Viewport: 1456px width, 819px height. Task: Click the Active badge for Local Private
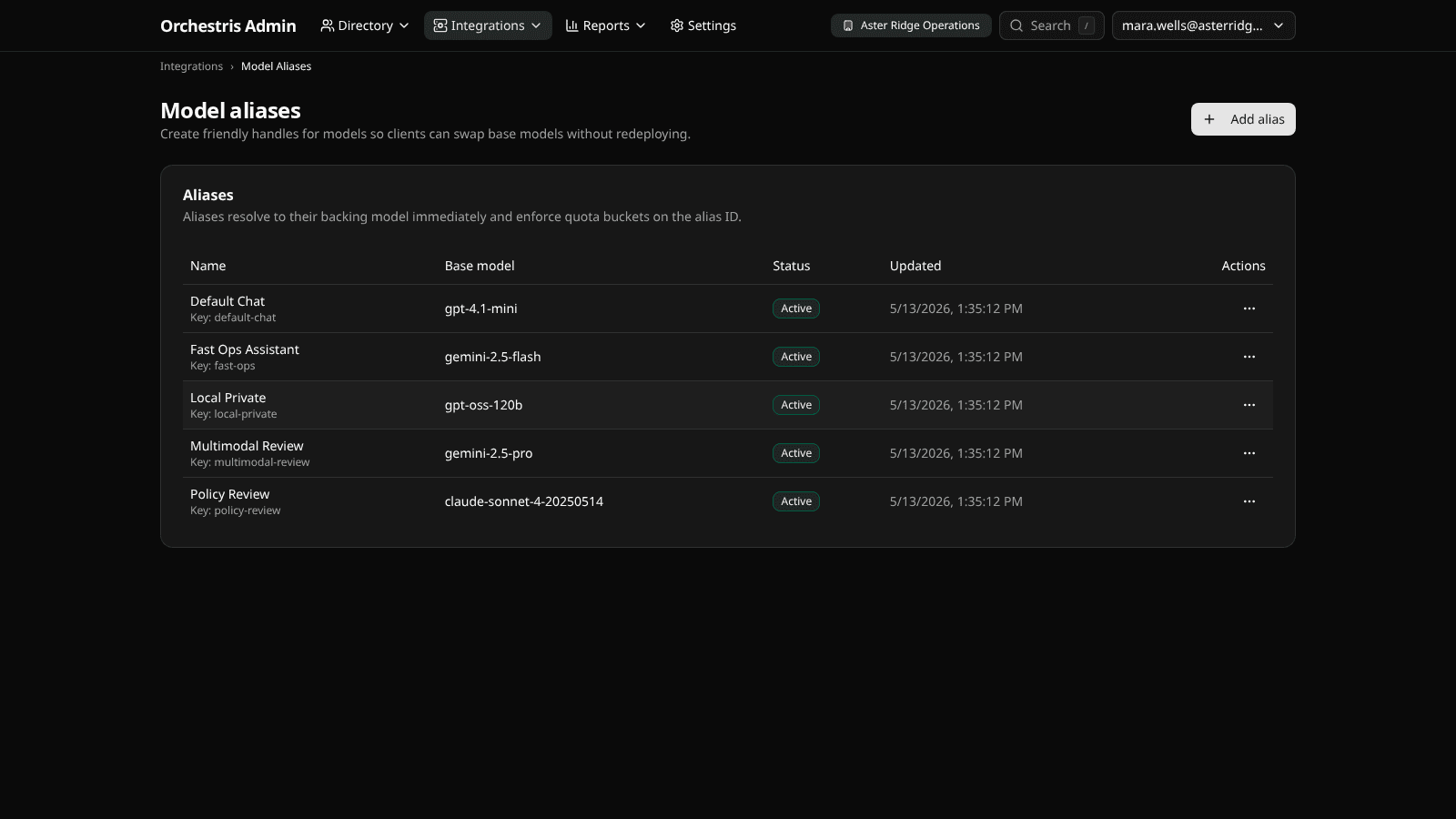tap(796, 405)
